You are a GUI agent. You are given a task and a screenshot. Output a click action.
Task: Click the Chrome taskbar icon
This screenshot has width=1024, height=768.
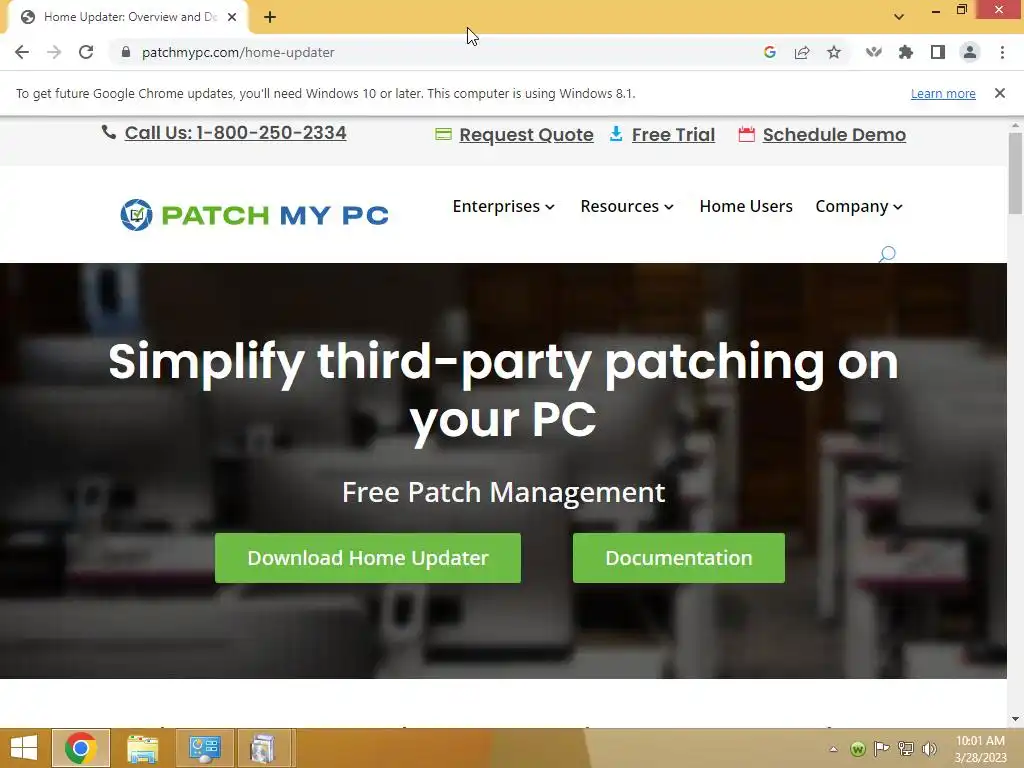click(x=81, y=748)
